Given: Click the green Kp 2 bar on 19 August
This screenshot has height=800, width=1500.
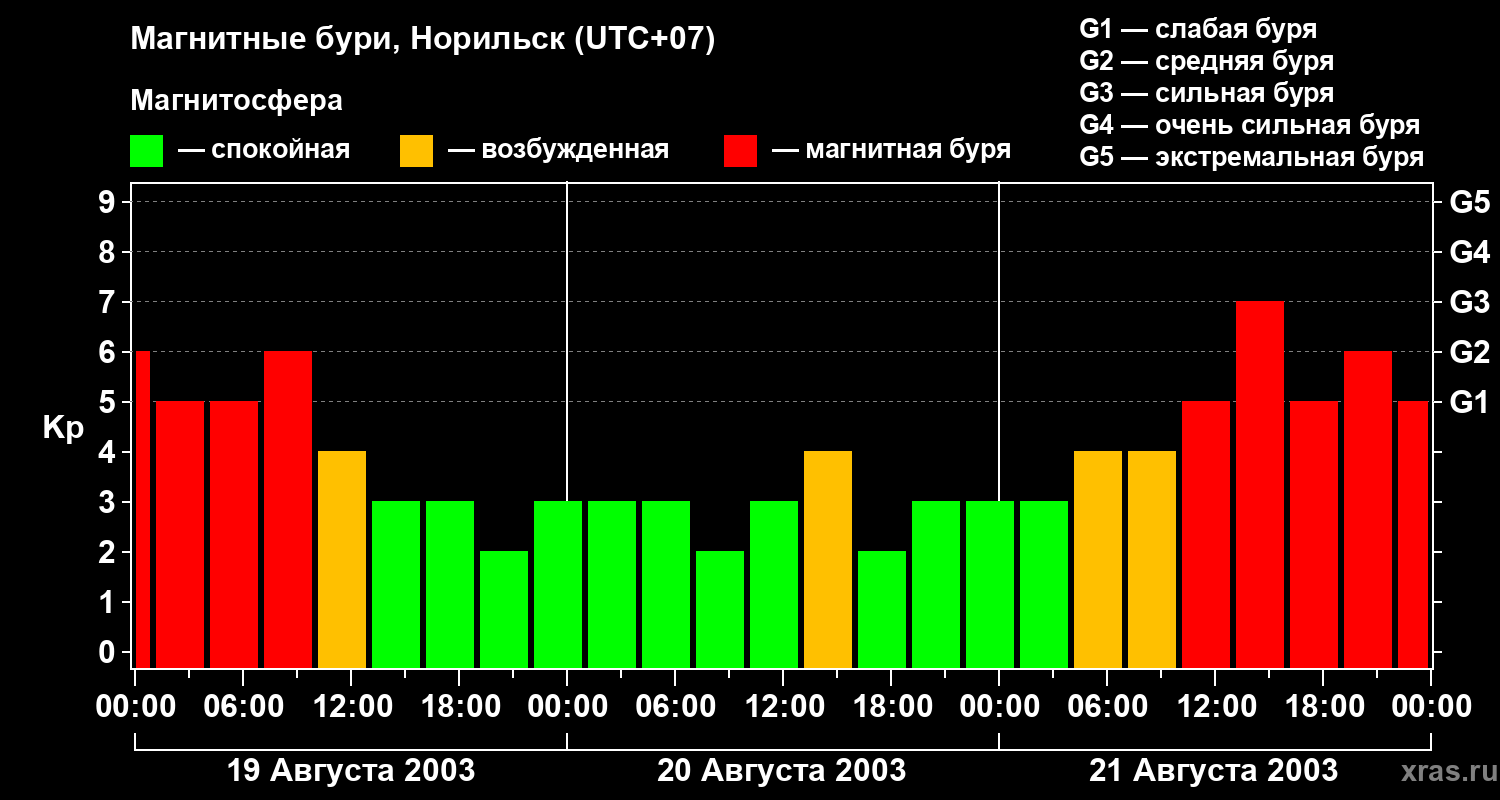Looking at the screenshot, I should (x=504, y=609).
